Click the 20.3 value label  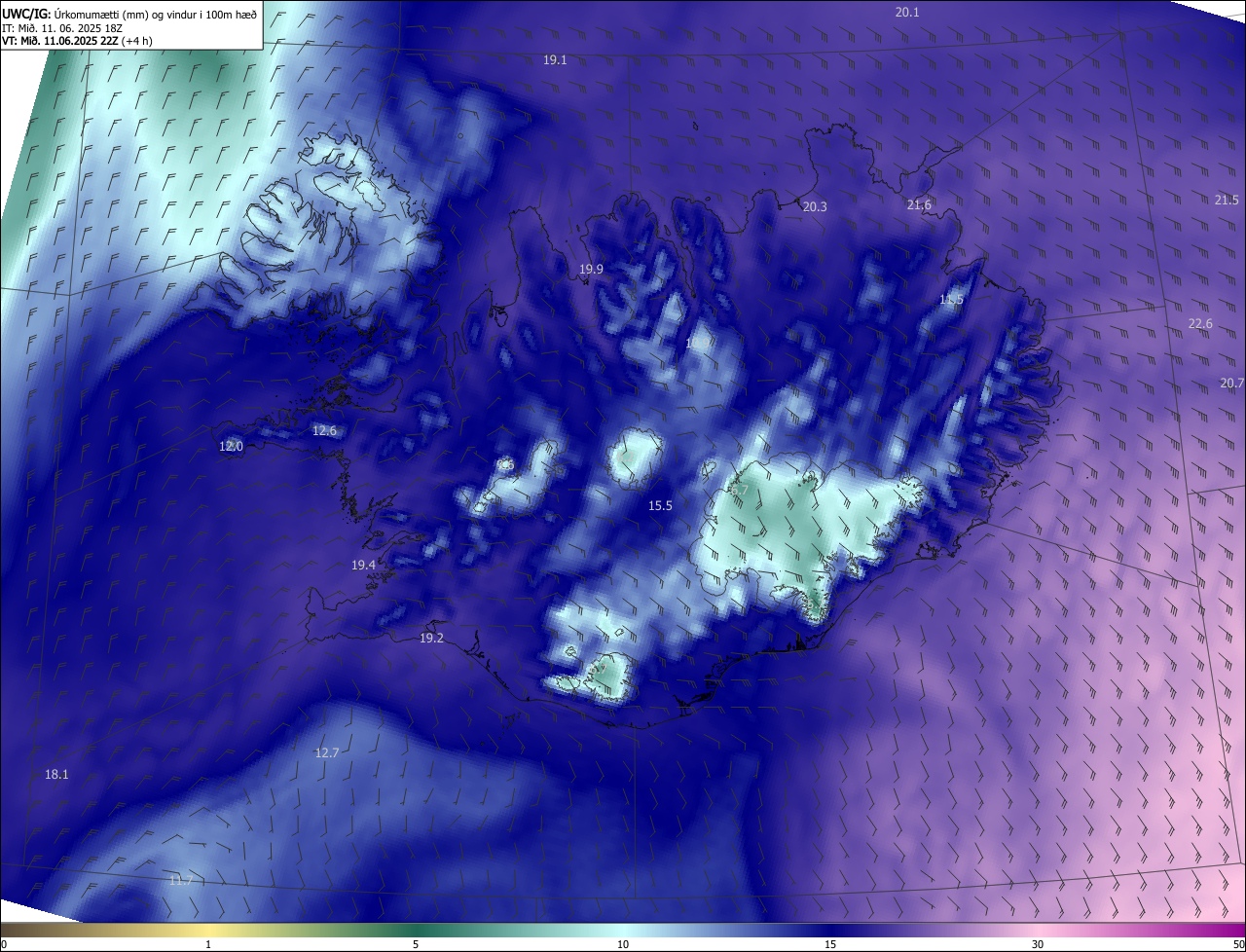(x=815, y=206)
